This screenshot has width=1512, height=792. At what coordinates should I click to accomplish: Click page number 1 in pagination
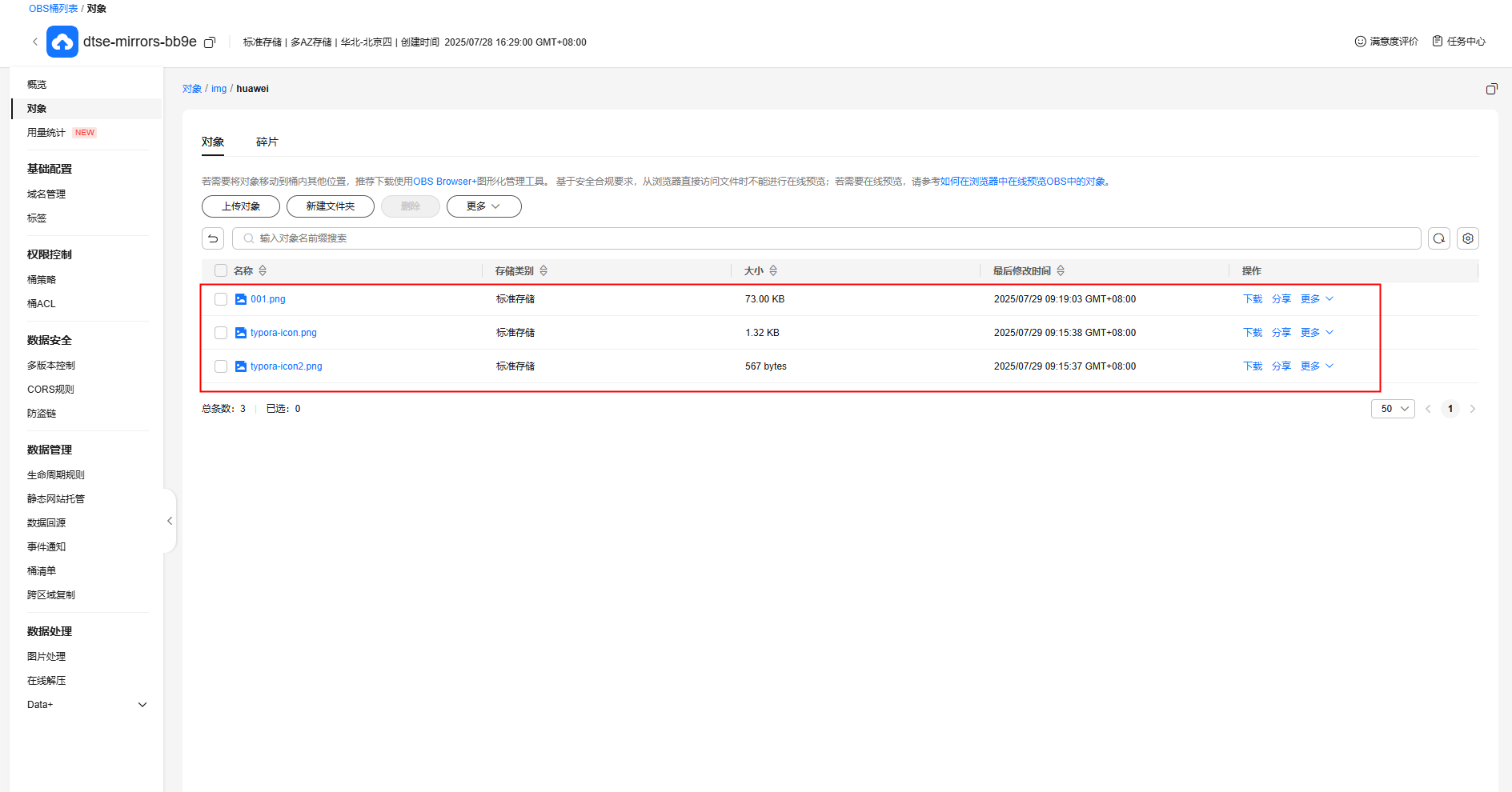click(x=1450, y=409)
